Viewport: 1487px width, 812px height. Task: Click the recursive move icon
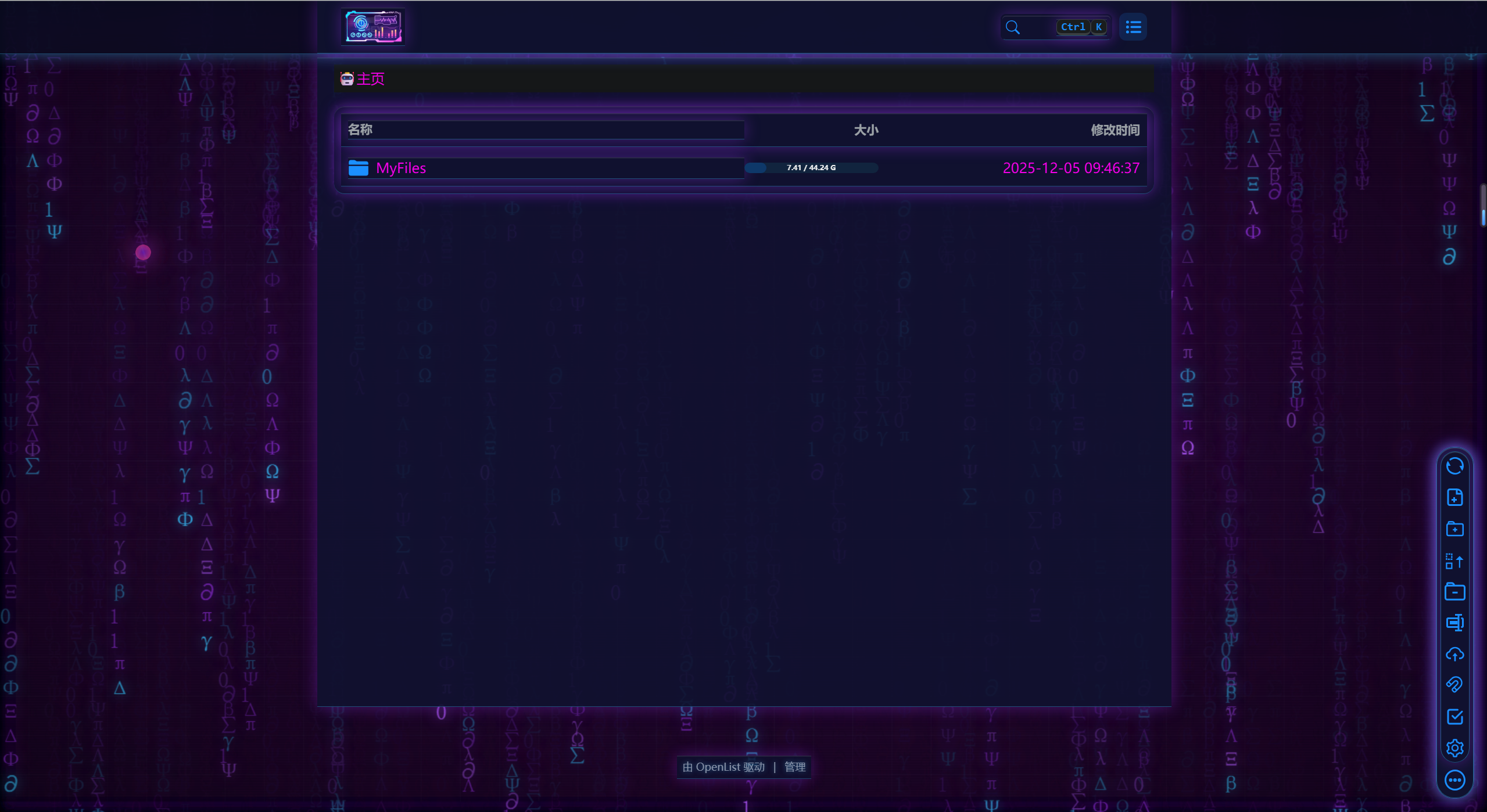(x=1454, y=561)
